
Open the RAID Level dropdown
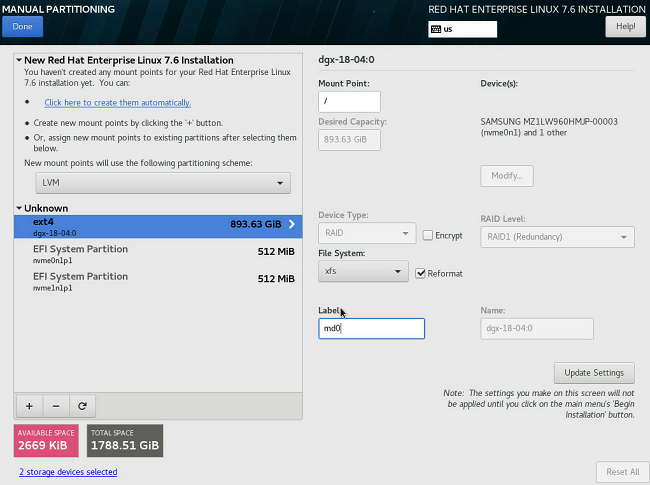557,237
